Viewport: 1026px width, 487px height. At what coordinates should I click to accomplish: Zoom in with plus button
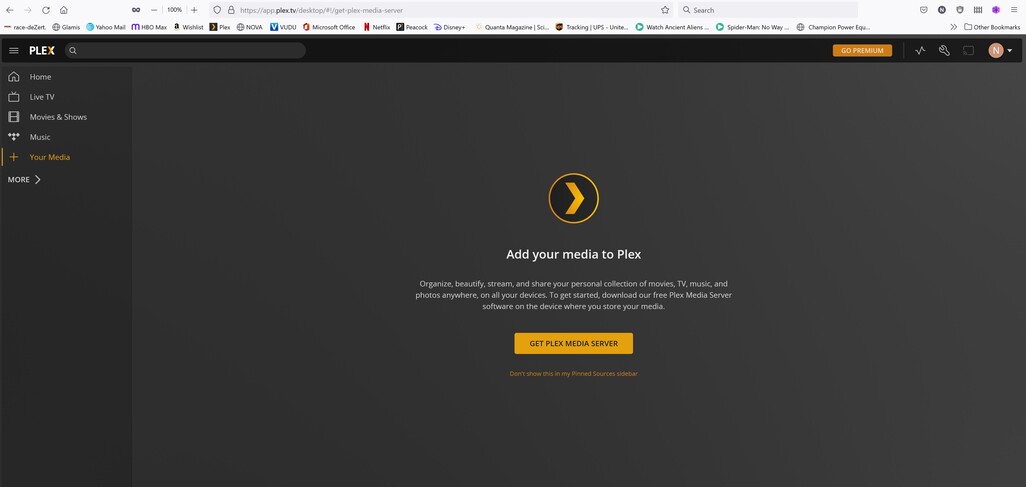(x=194, y=10)
